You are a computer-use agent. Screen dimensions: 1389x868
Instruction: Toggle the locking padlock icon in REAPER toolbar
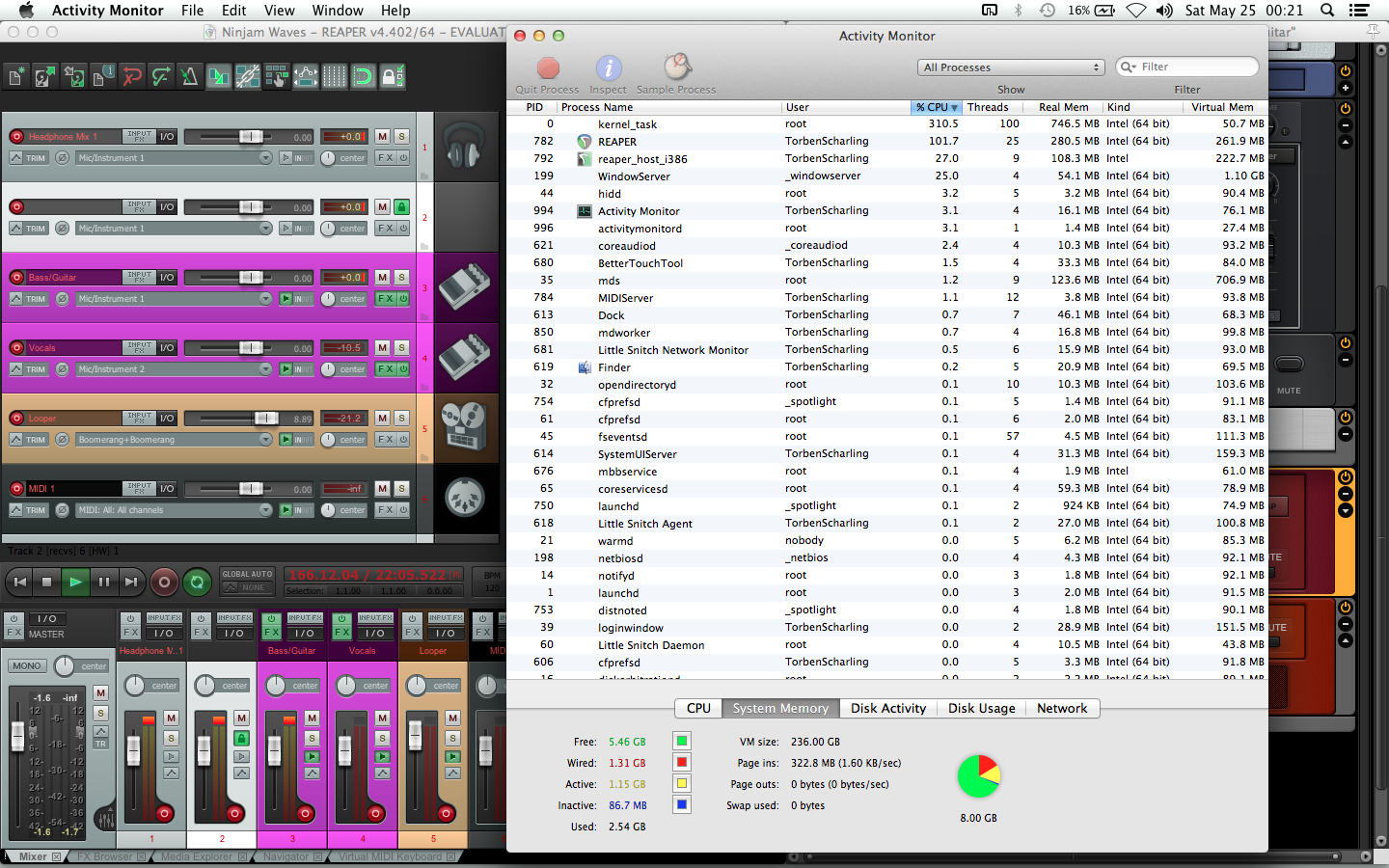(x=393, y=76)
